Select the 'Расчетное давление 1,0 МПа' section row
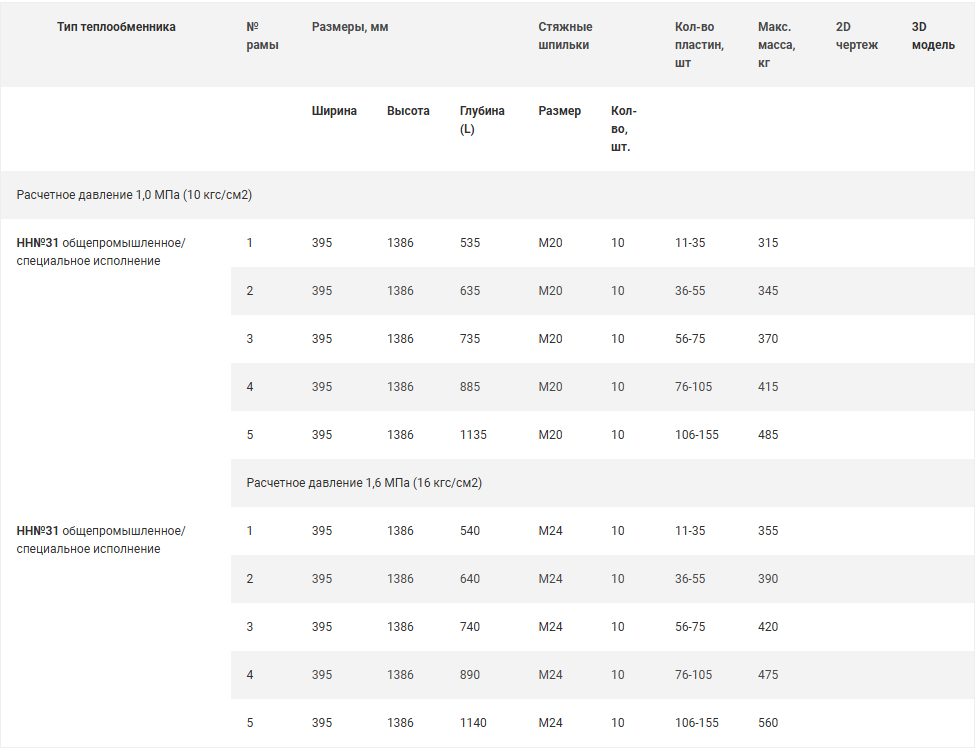976x748 pixels. [x=134, y=195]
